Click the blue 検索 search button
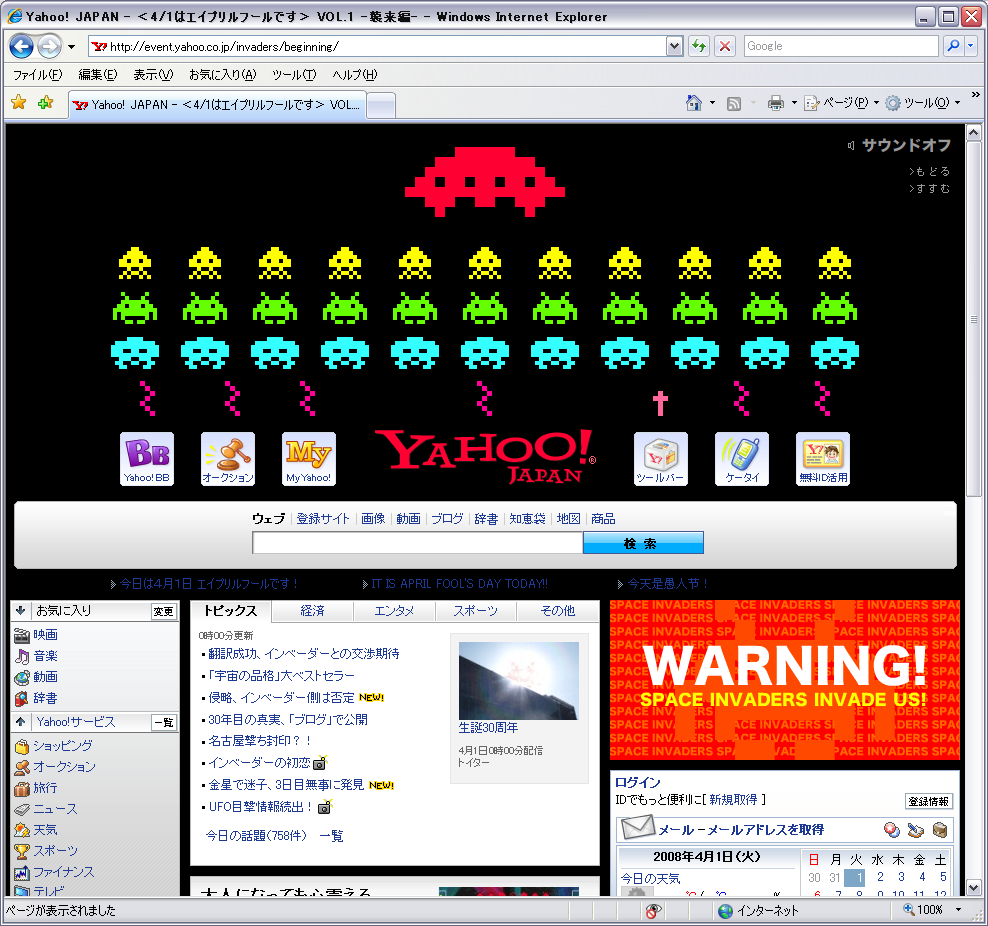 (643, 543)
